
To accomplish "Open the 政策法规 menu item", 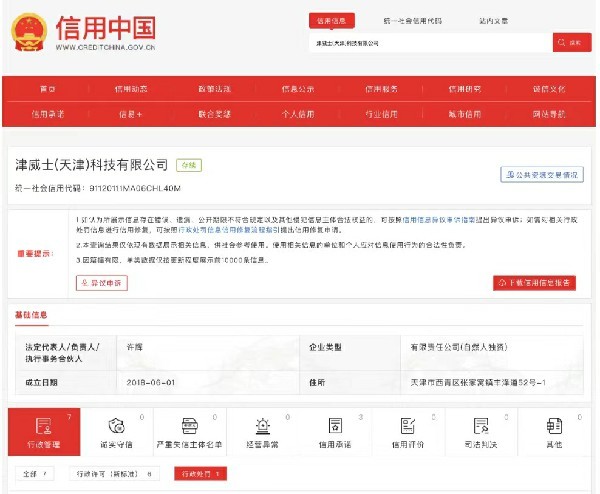I will click(214, 89).
